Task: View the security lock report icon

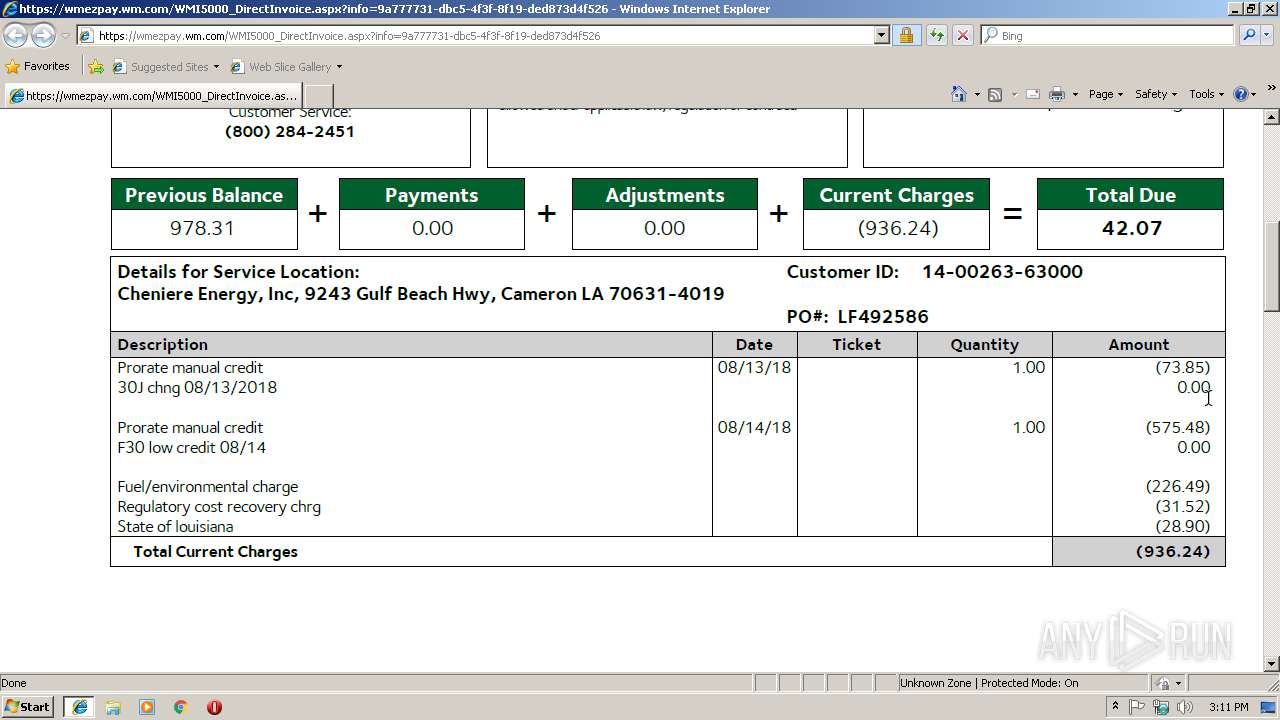Action: (x=906, y=35)
